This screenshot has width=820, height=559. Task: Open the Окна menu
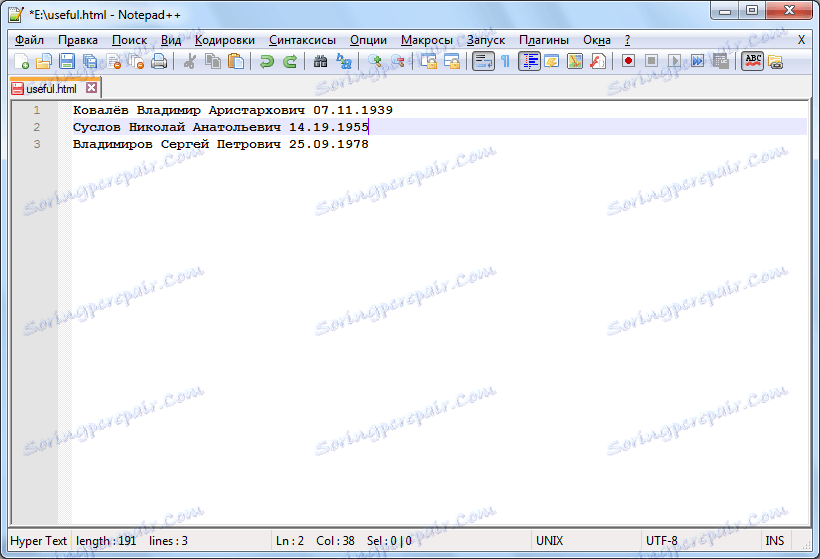597,40
